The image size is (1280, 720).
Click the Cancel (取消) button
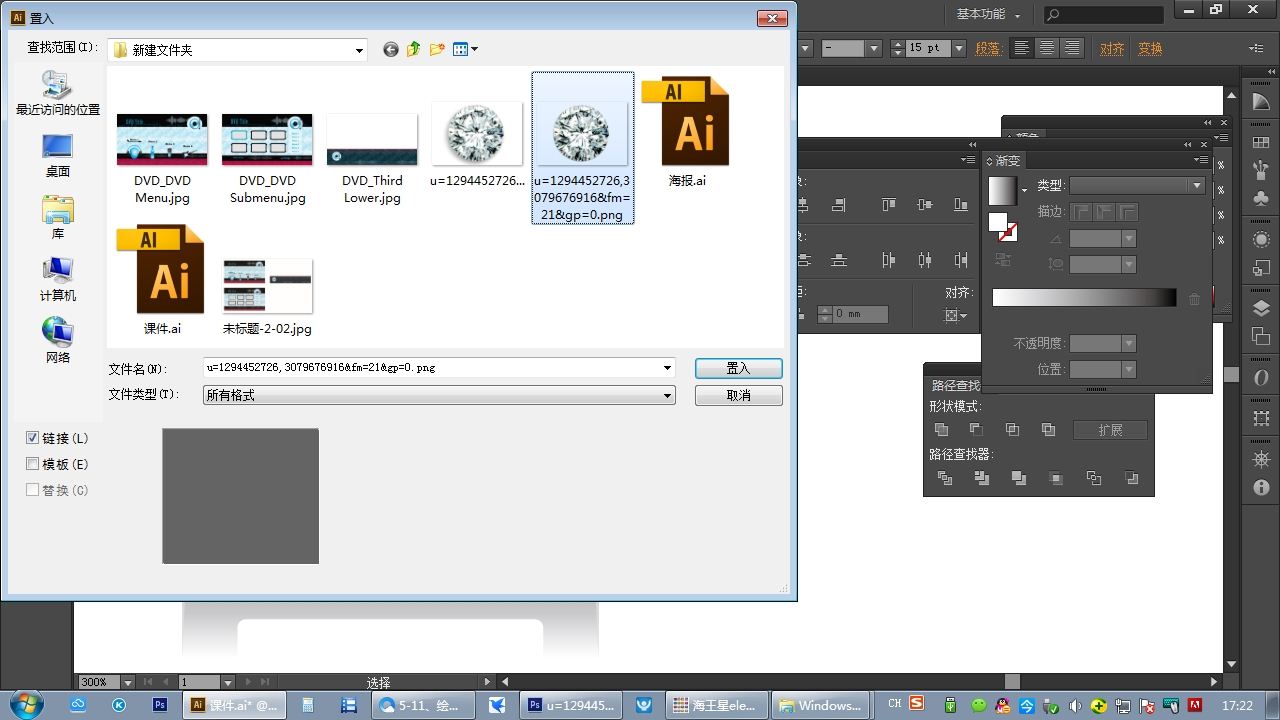click(x=738, y=395)
